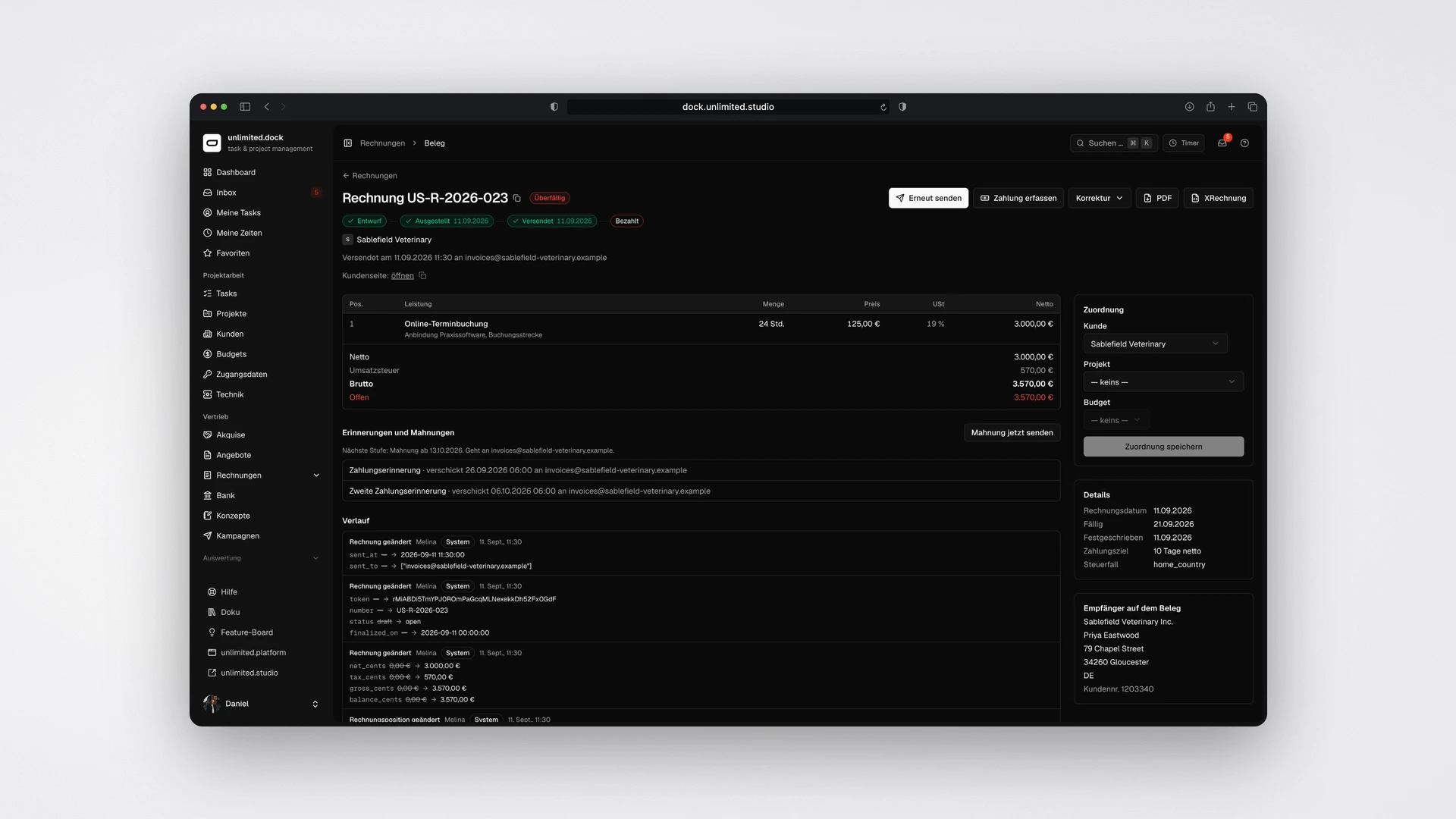Click the Suchen search field

[x=1114, y=143]
